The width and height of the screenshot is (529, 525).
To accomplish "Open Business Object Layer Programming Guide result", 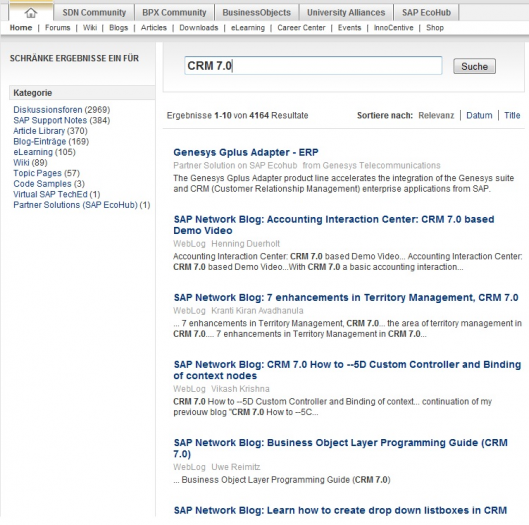I will [340, 448].
